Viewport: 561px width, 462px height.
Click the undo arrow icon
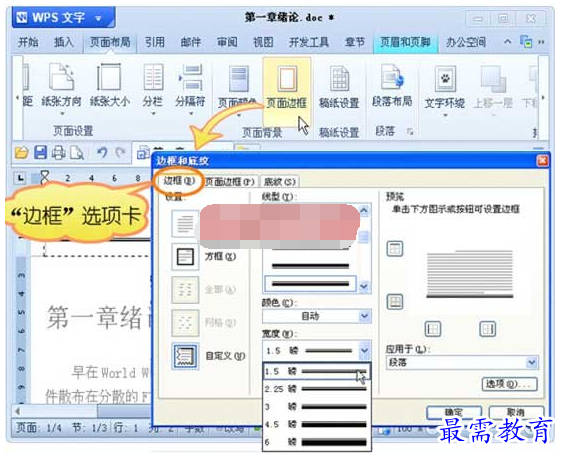pos(102,153)
